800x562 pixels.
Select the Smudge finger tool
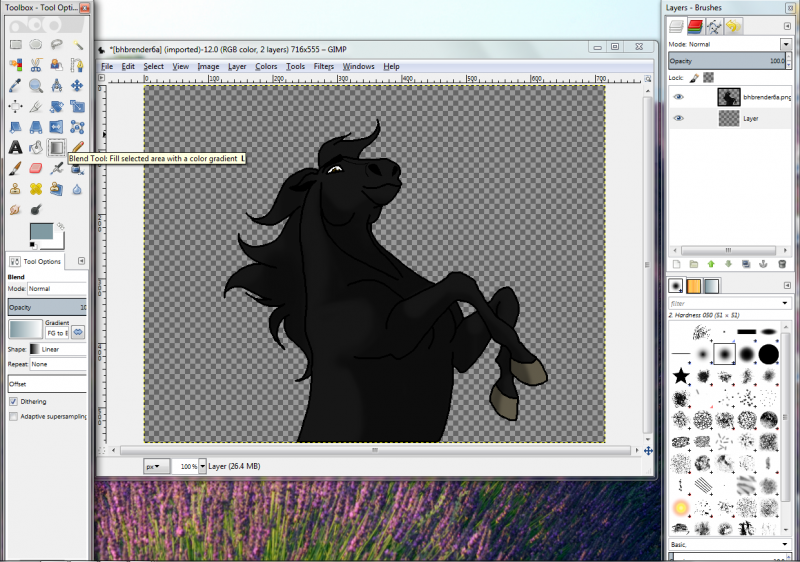pos(16,210)
